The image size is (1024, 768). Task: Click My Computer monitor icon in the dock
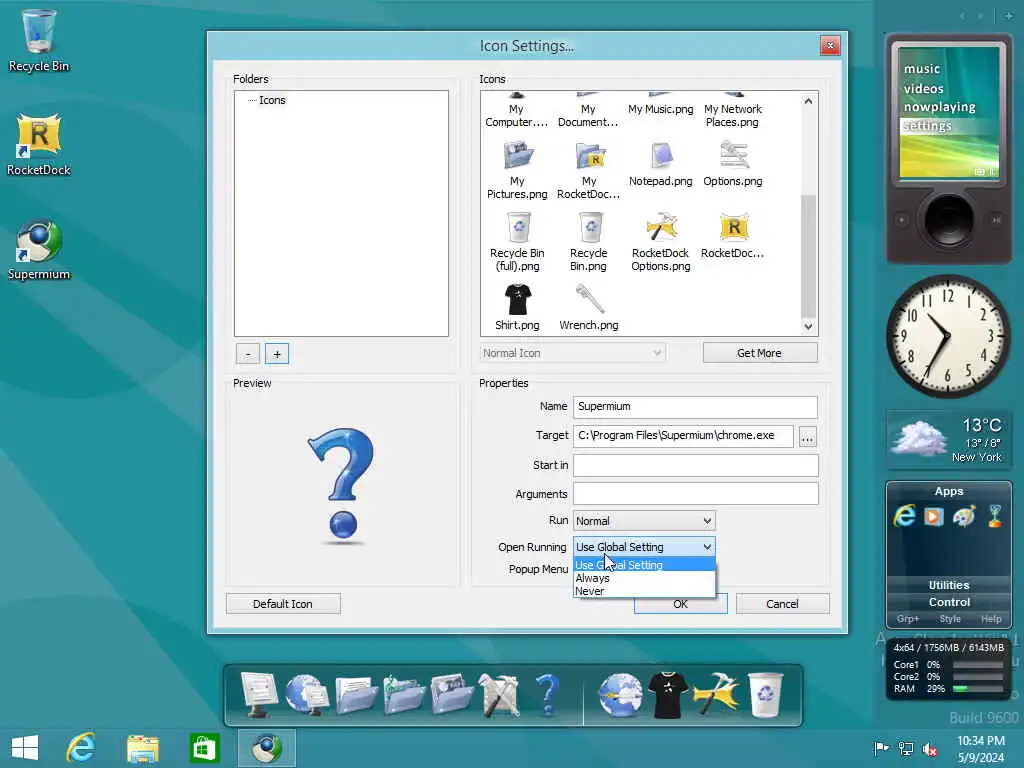(x=259, y=695)
